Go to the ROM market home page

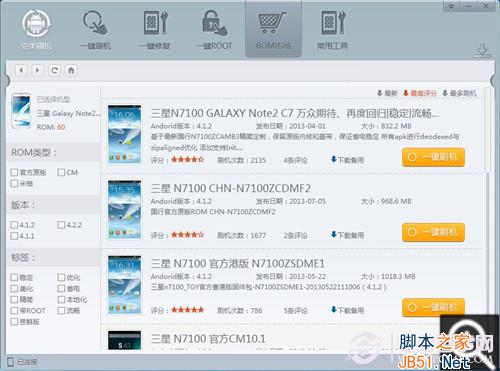click(x=71, y=70)
